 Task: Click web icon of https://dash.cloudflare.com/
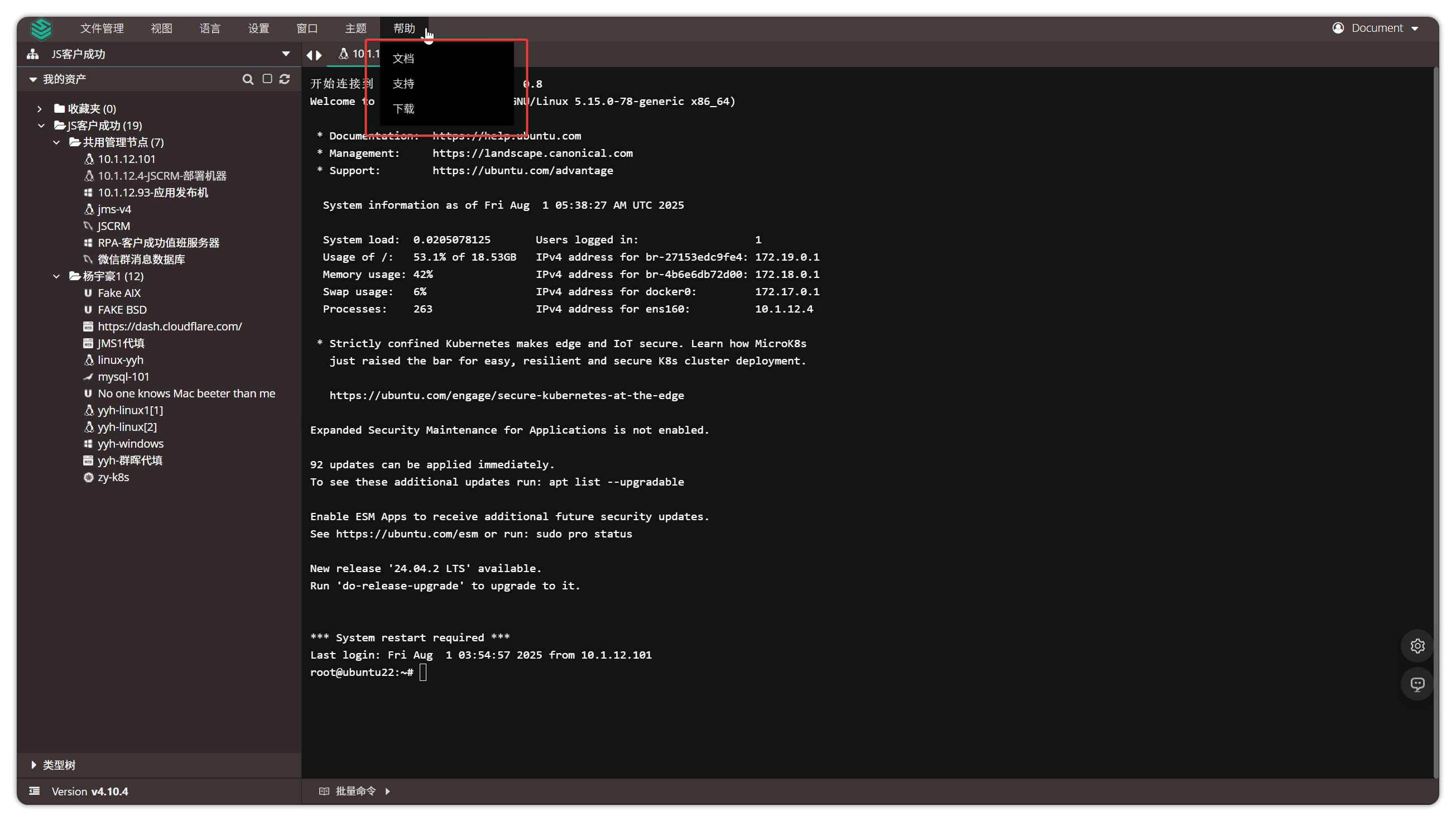88,326
